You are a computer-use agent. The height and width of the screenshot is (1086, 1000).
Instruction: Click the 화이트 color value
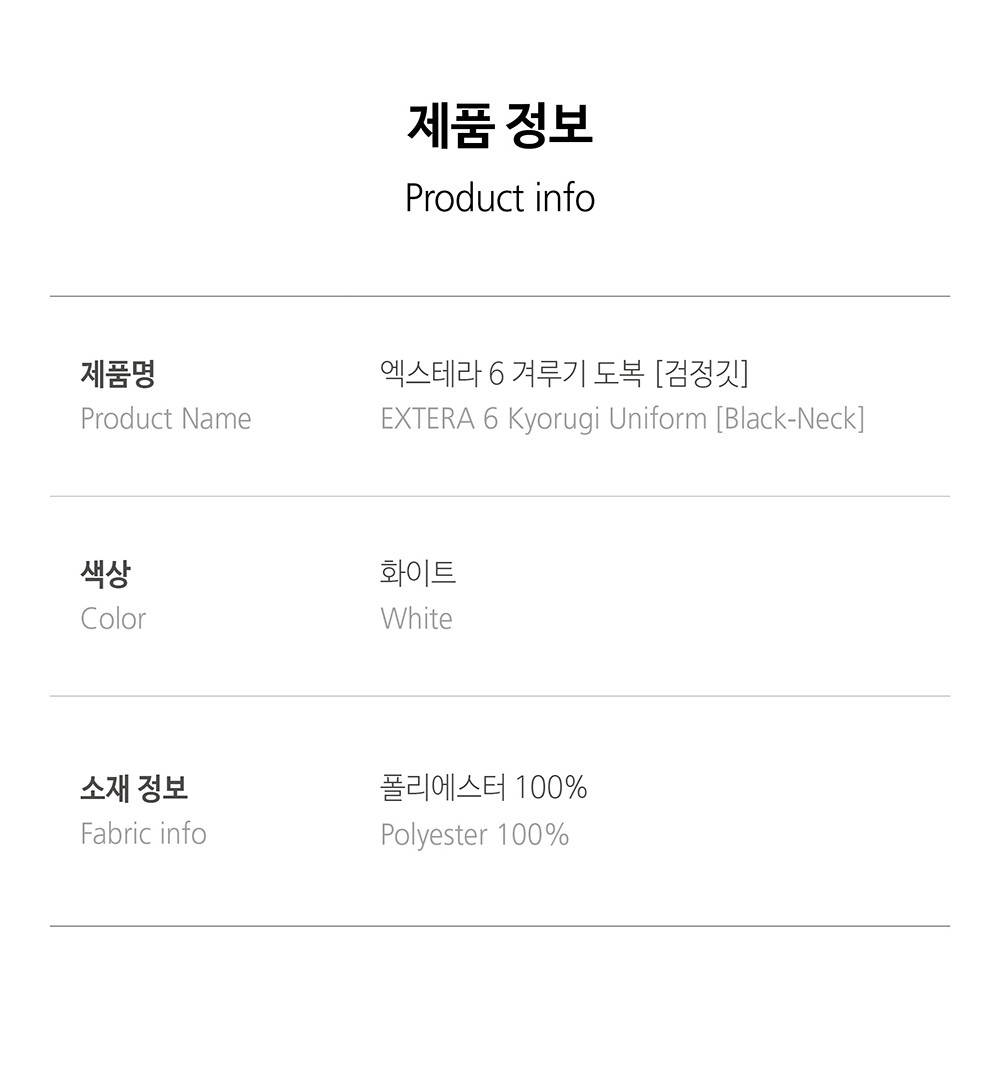coord(418,573)
